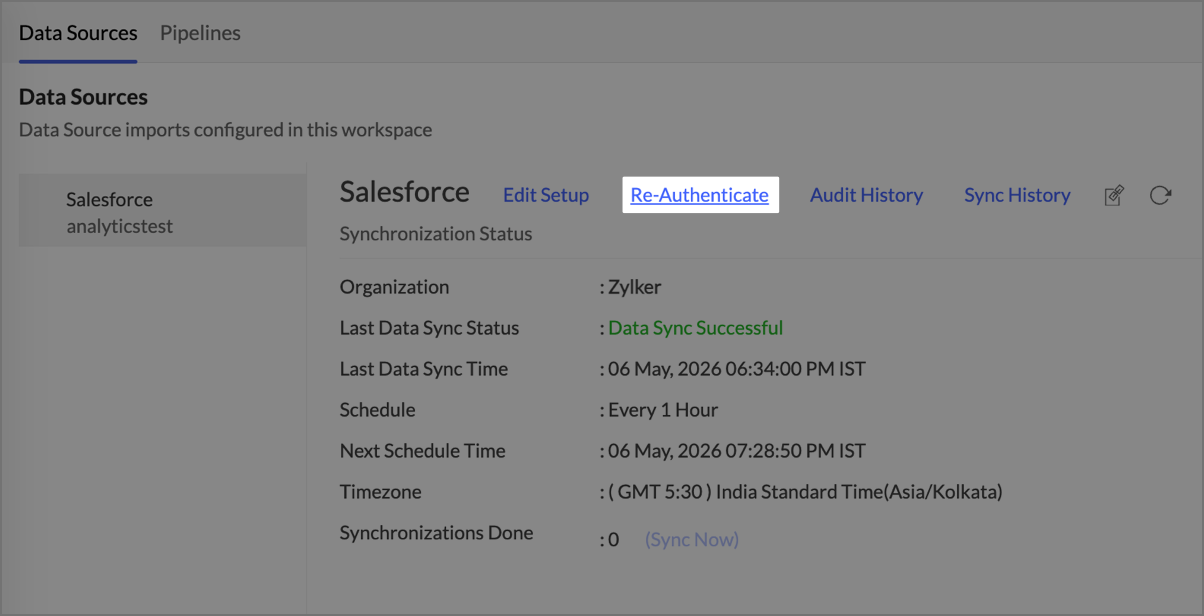Click the Sync Now link
The image size is (1204, 616).
(692, 539)
